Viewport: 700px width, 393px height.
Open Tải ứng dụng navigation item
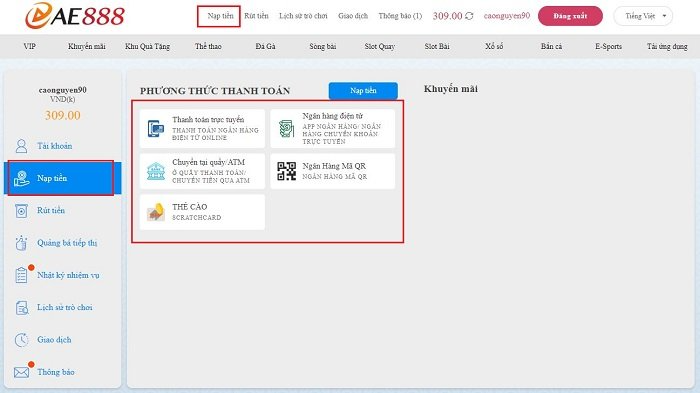(x=667, y=46)
